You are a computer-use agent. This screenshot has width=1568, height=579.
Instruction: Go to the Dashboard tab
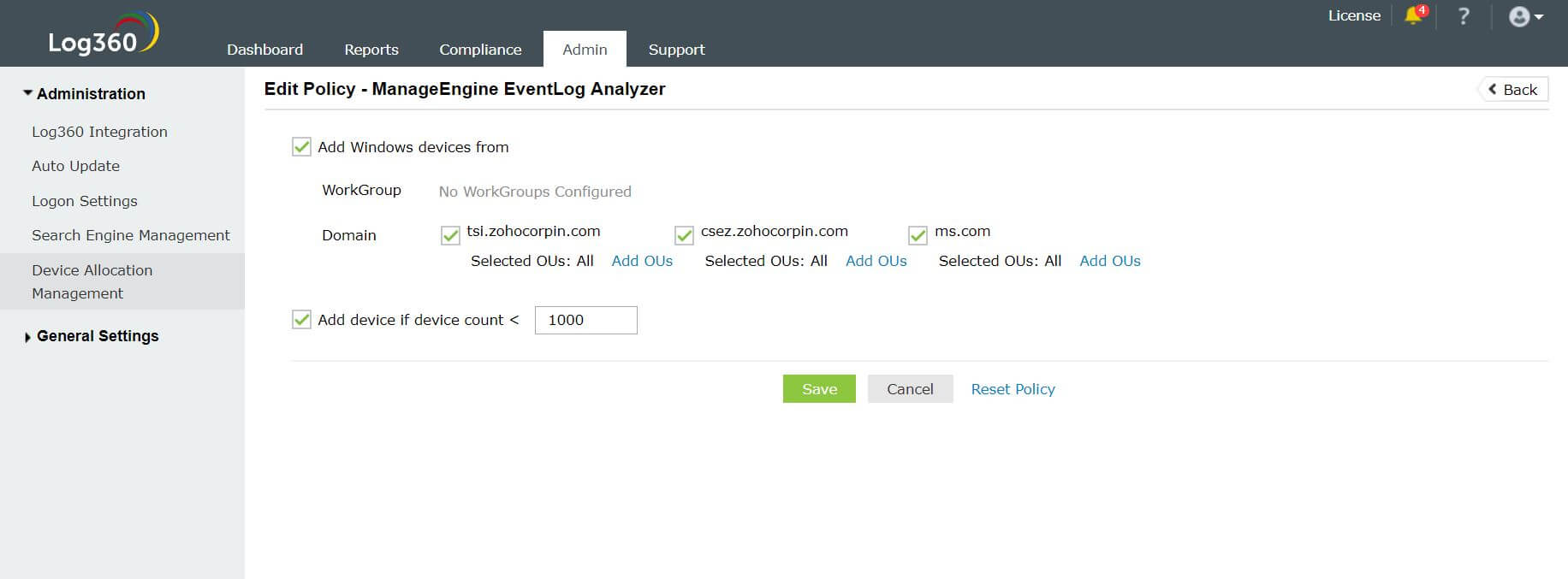265,49
